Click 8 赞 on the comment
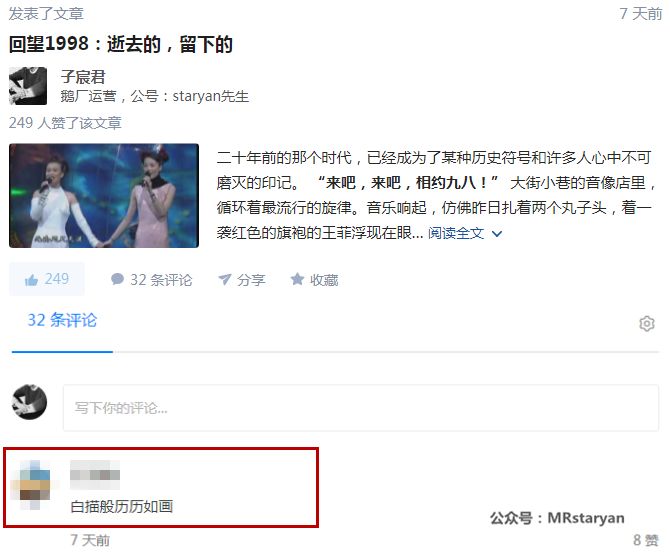The image size is (670, 559). 647,540
